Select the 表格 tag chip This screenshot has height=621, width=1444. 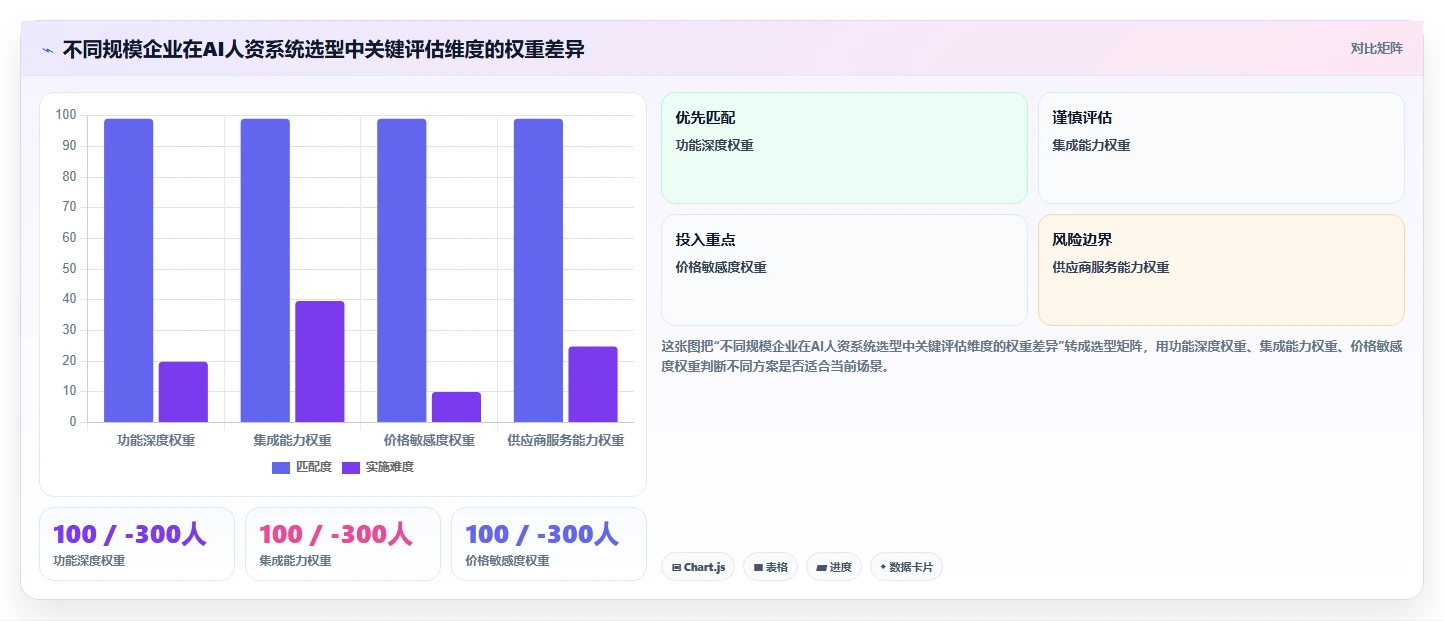770,567
